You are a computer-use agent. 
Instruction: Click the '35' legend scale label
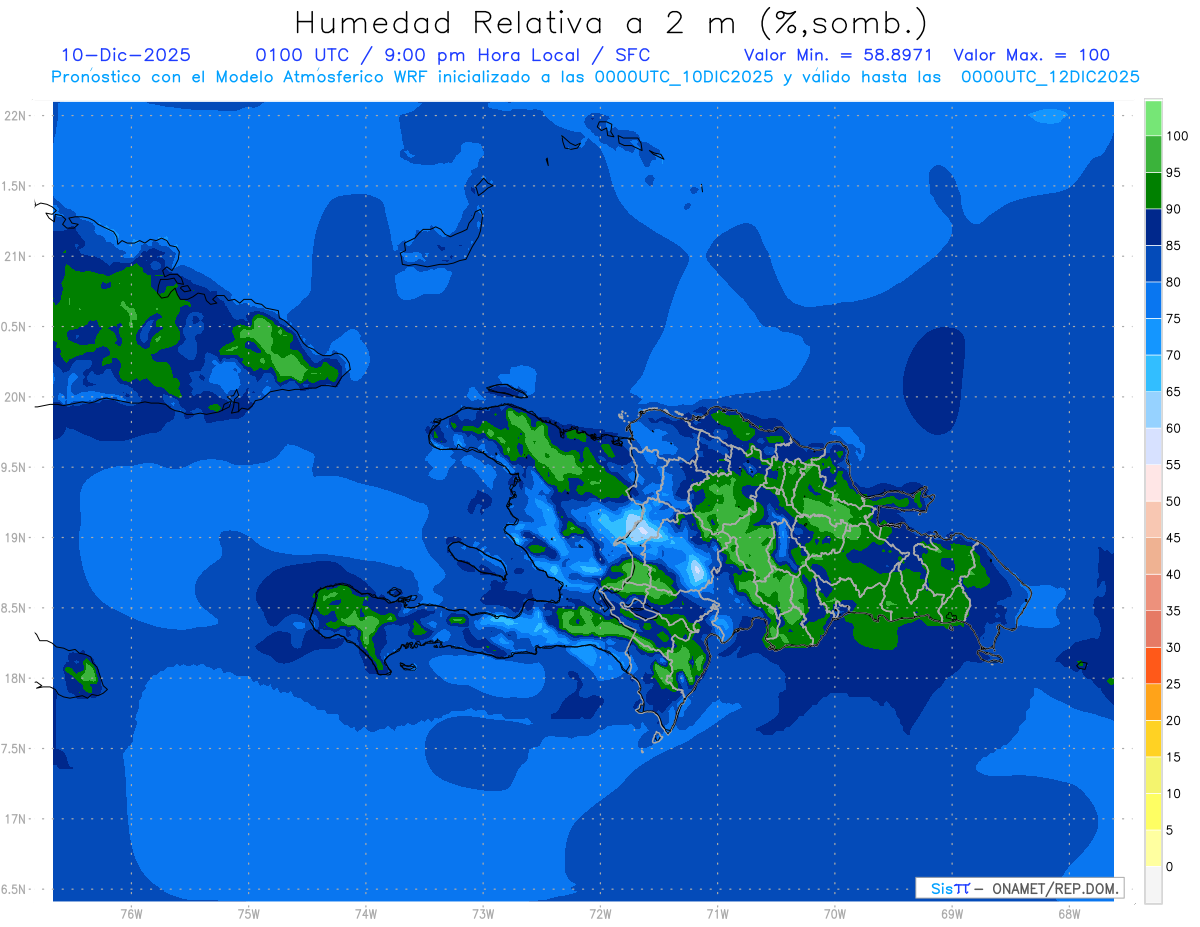[x=1173, y=610]
